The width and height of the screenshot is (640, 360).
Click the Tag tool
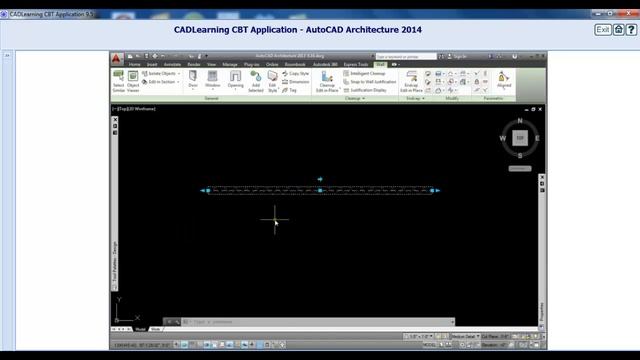click(x=289, y=90)
